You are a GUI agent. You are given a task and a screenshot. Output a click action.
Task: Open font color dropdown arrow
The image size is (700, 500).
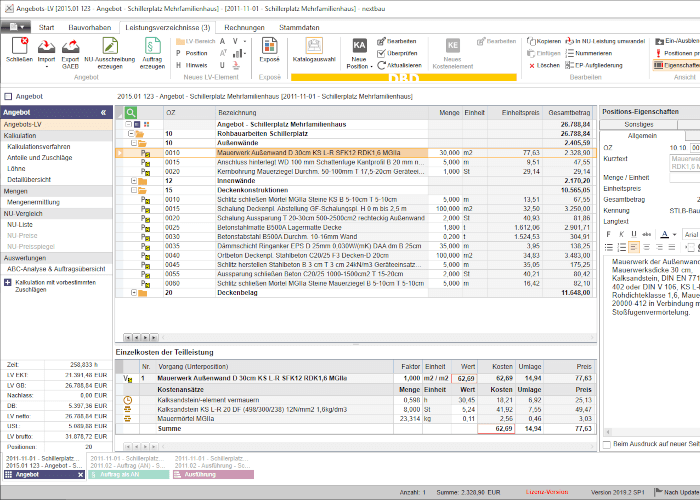tap(674, 234)
